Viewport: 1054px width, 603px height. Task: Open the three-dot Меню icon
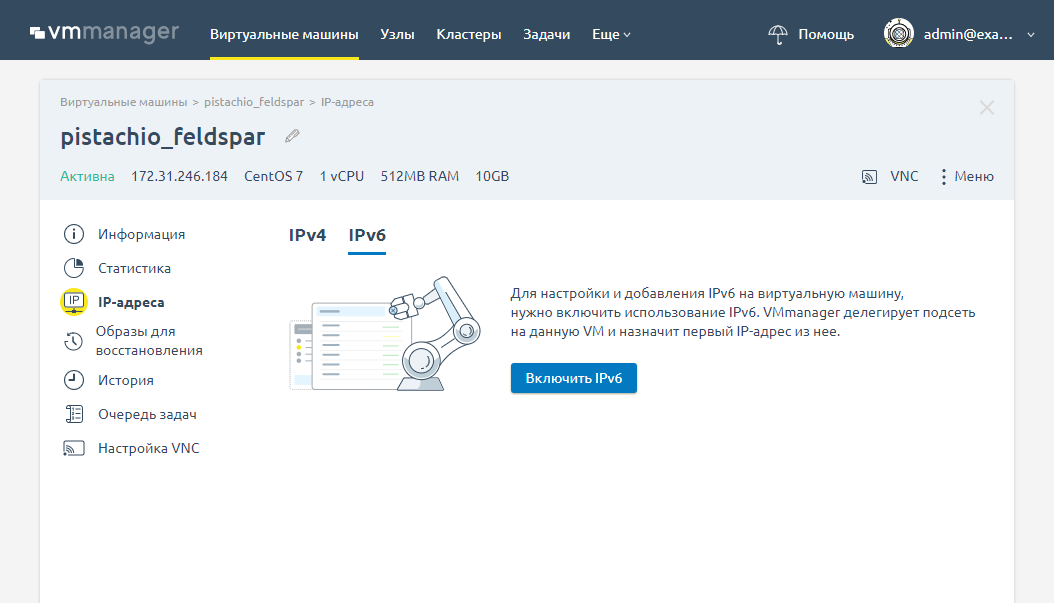[x=944, y=177]
